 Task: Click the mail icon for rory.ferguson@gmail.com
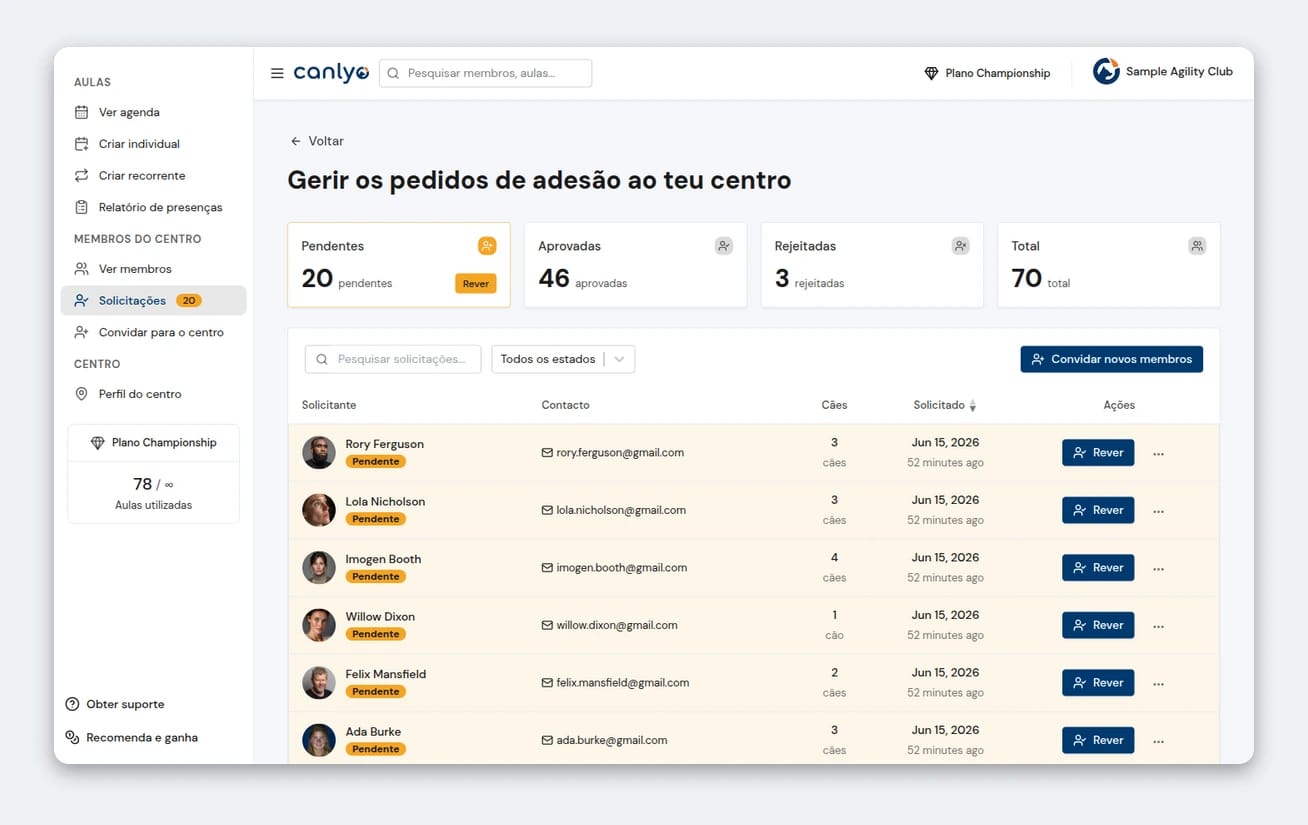point(547,453)
